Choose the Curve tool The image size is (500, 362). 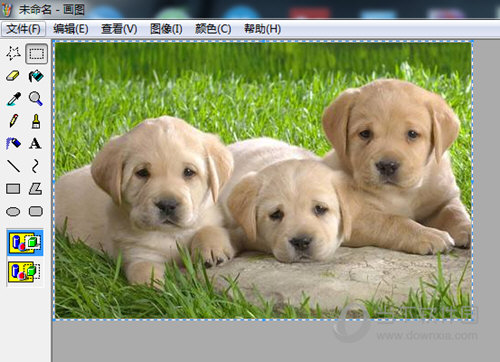[x=35, y=166]
